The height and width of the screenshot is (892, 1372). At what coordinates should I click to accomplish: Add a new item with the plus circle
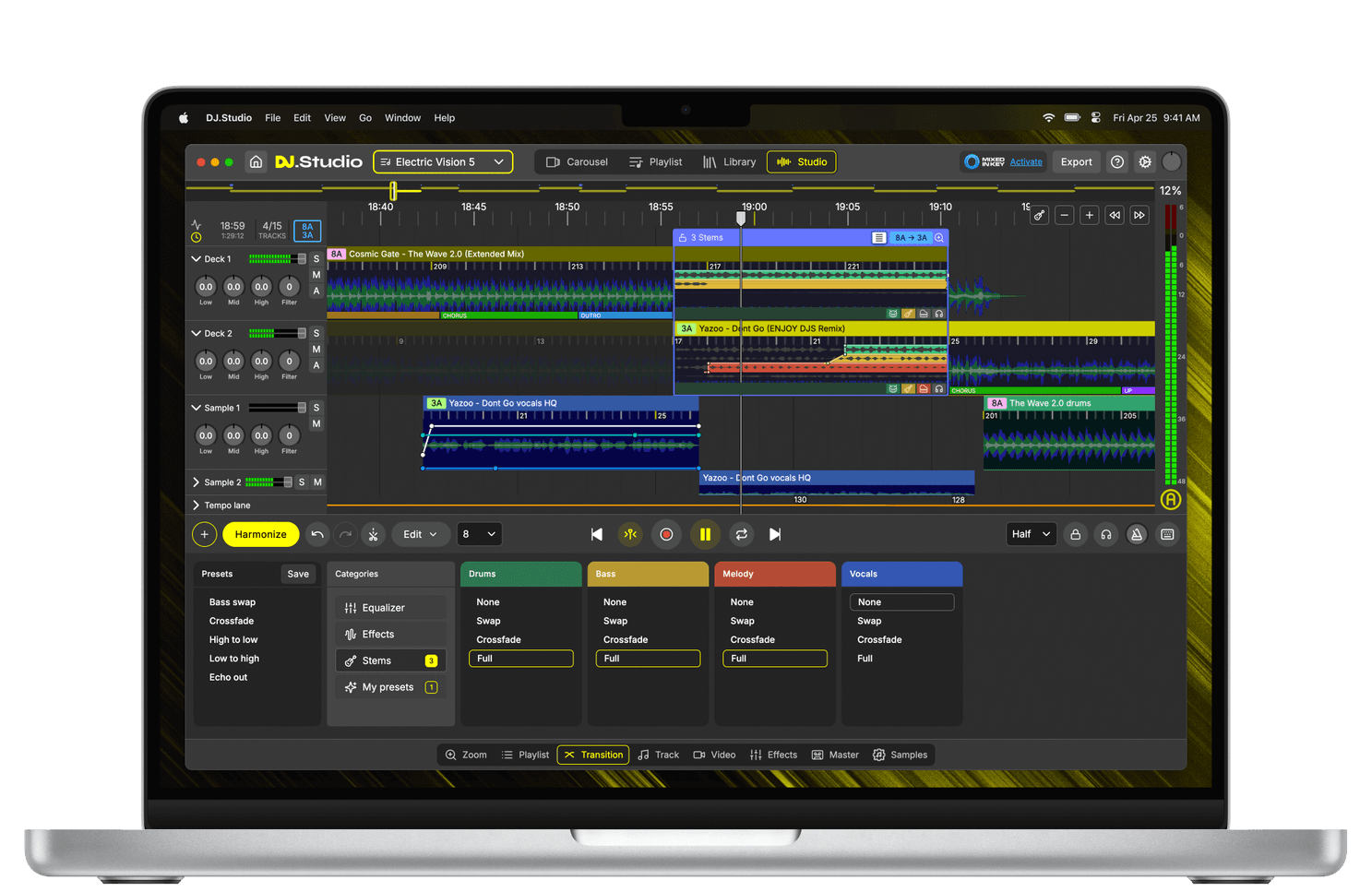point(205,534)
